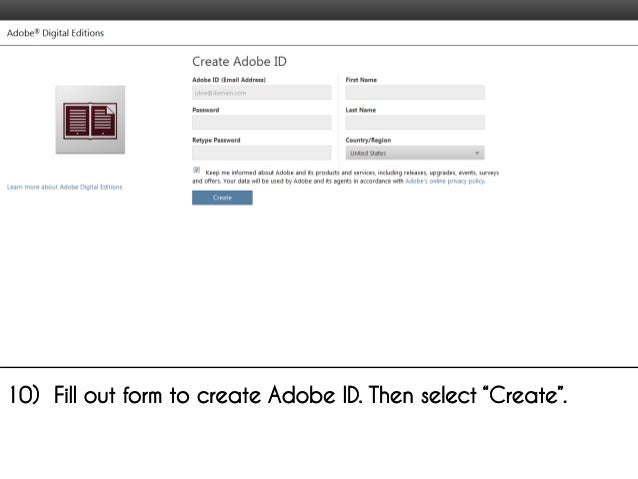The image size is (638, 479).
Task: Click the Create Adobe ID heading
Action: click(x=239, y=61)
